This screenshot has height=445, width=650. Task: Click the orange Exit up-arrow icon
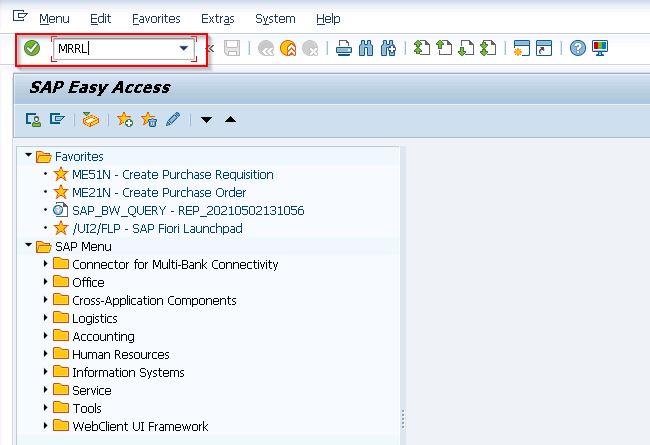(x=288, y=49)
